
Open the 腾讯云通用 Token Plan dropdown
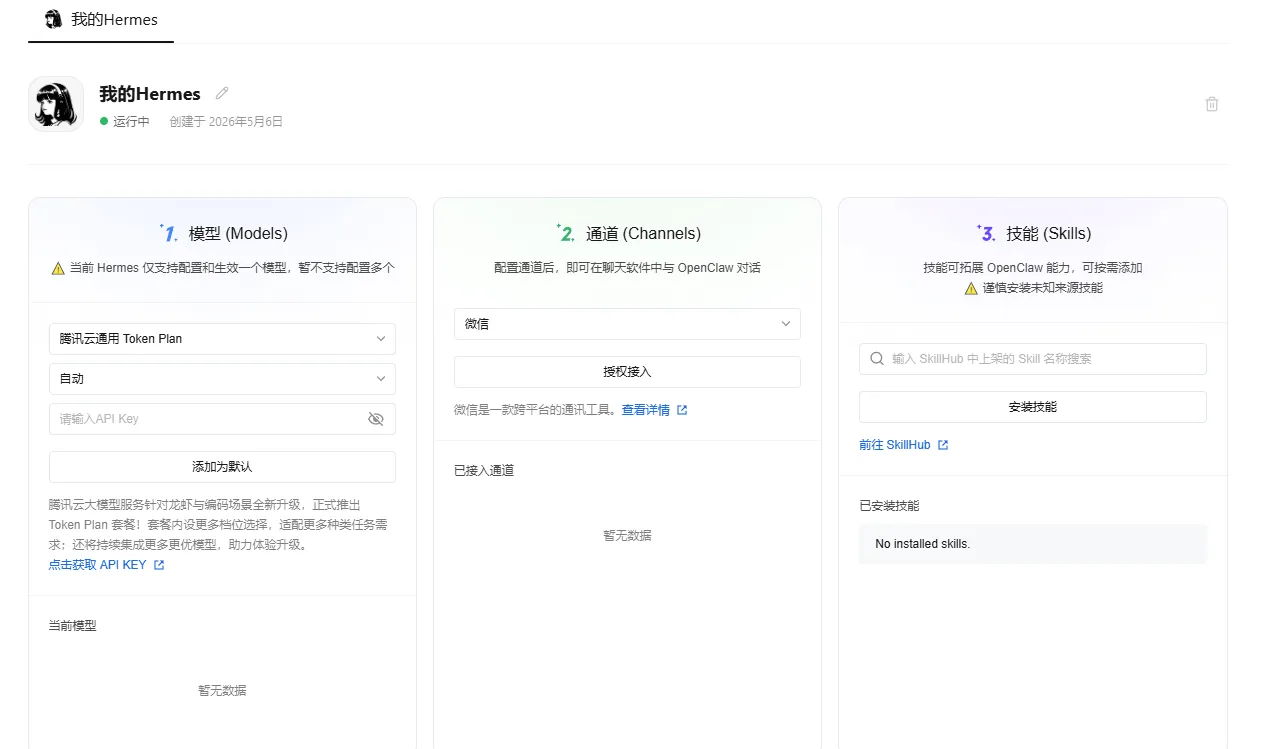pyautogui.click(x=222, y=339)
